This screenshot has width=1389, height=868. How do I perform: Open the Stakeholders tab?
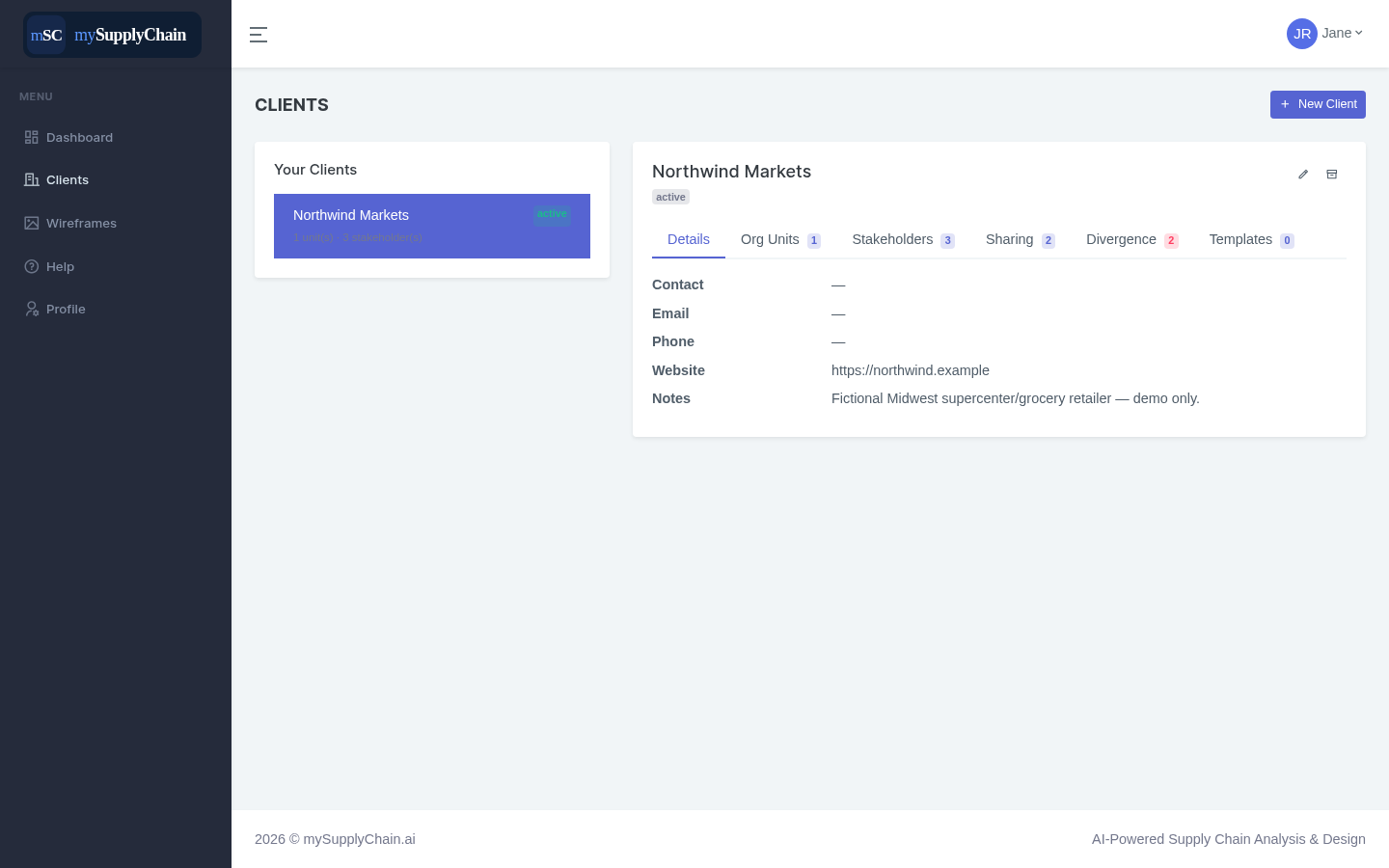(903, 239)
